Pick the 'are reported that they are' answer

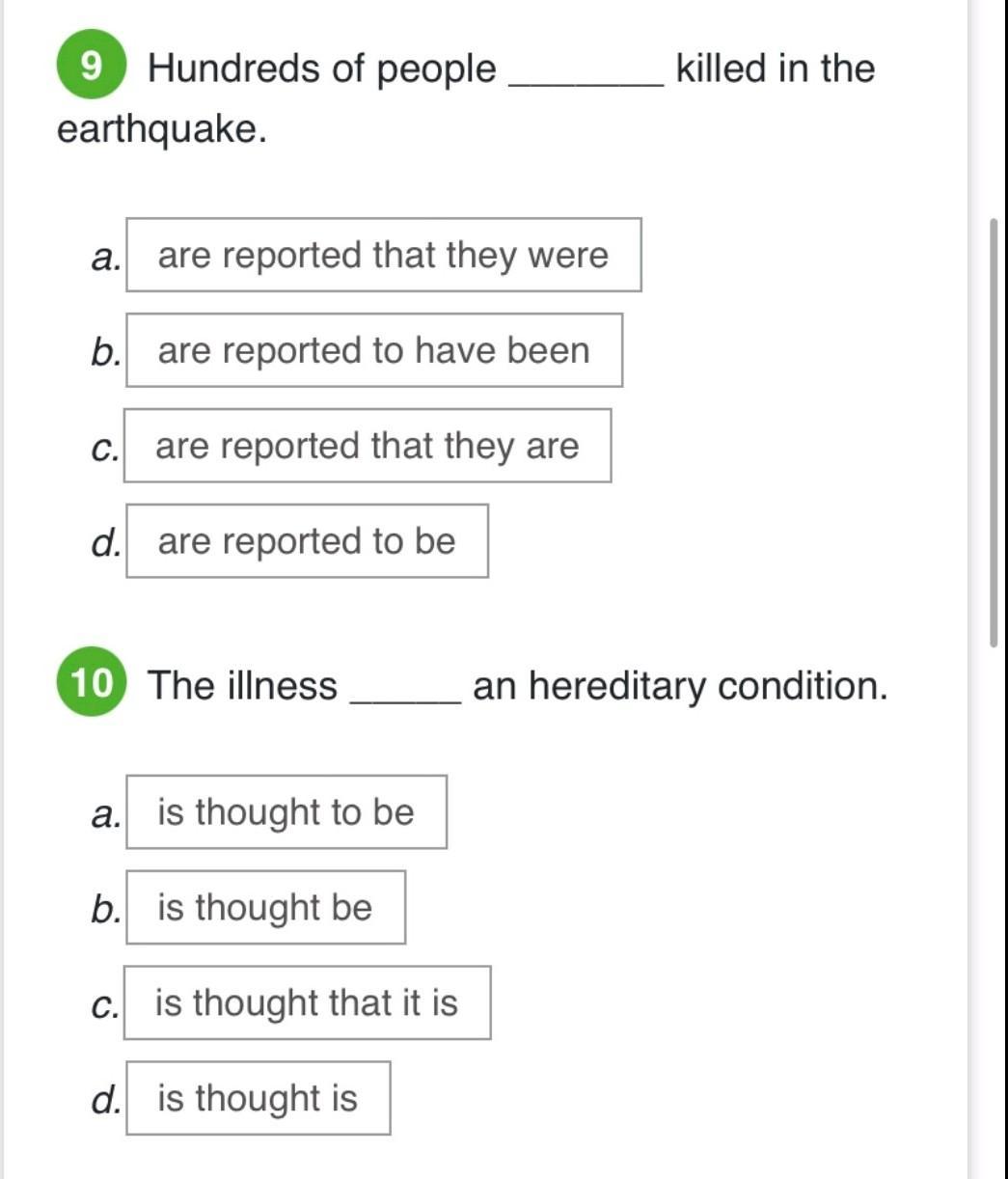pyautogui.click(x=367, y=447)
